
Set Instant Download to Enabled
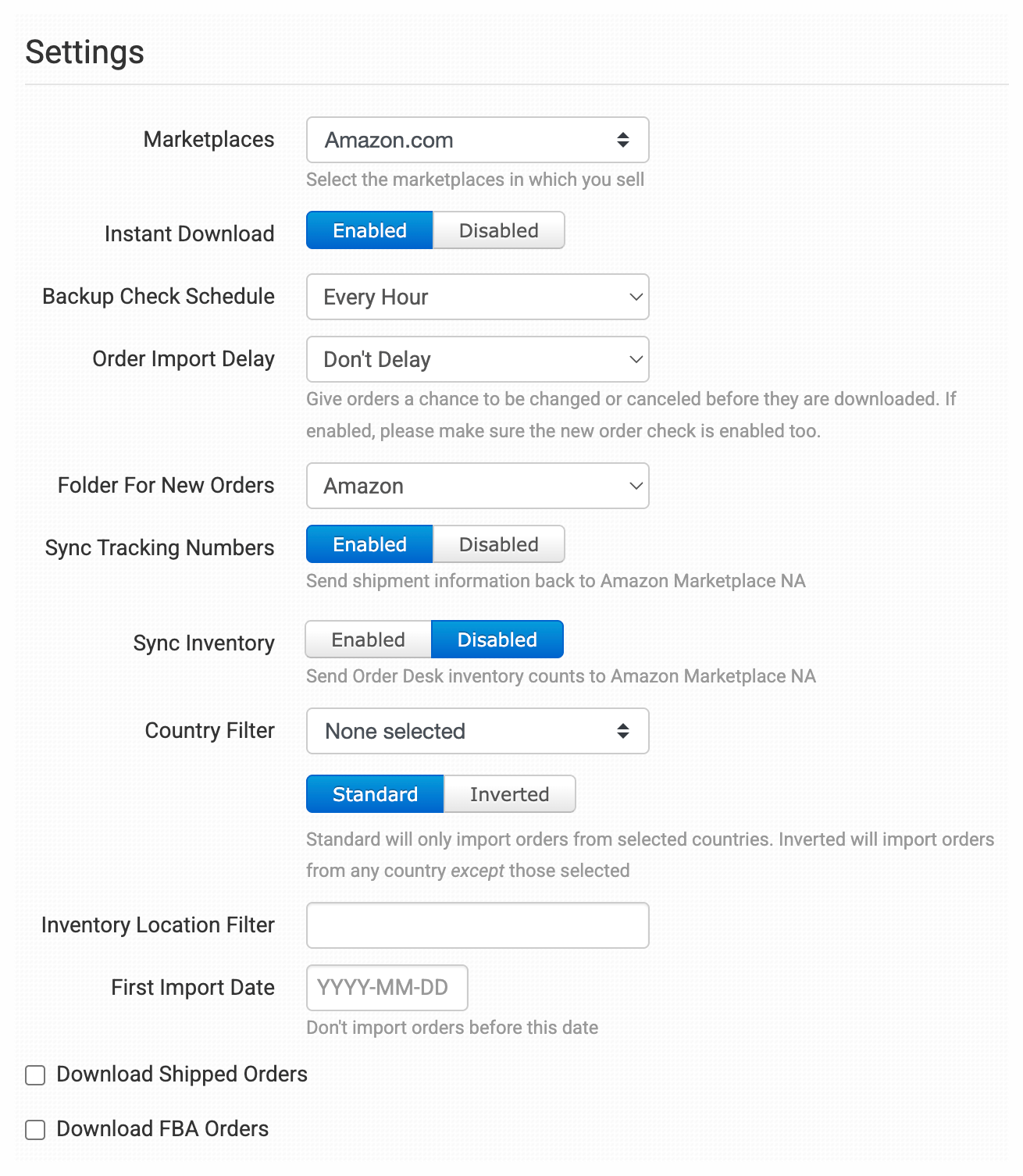tap(369, 230)
